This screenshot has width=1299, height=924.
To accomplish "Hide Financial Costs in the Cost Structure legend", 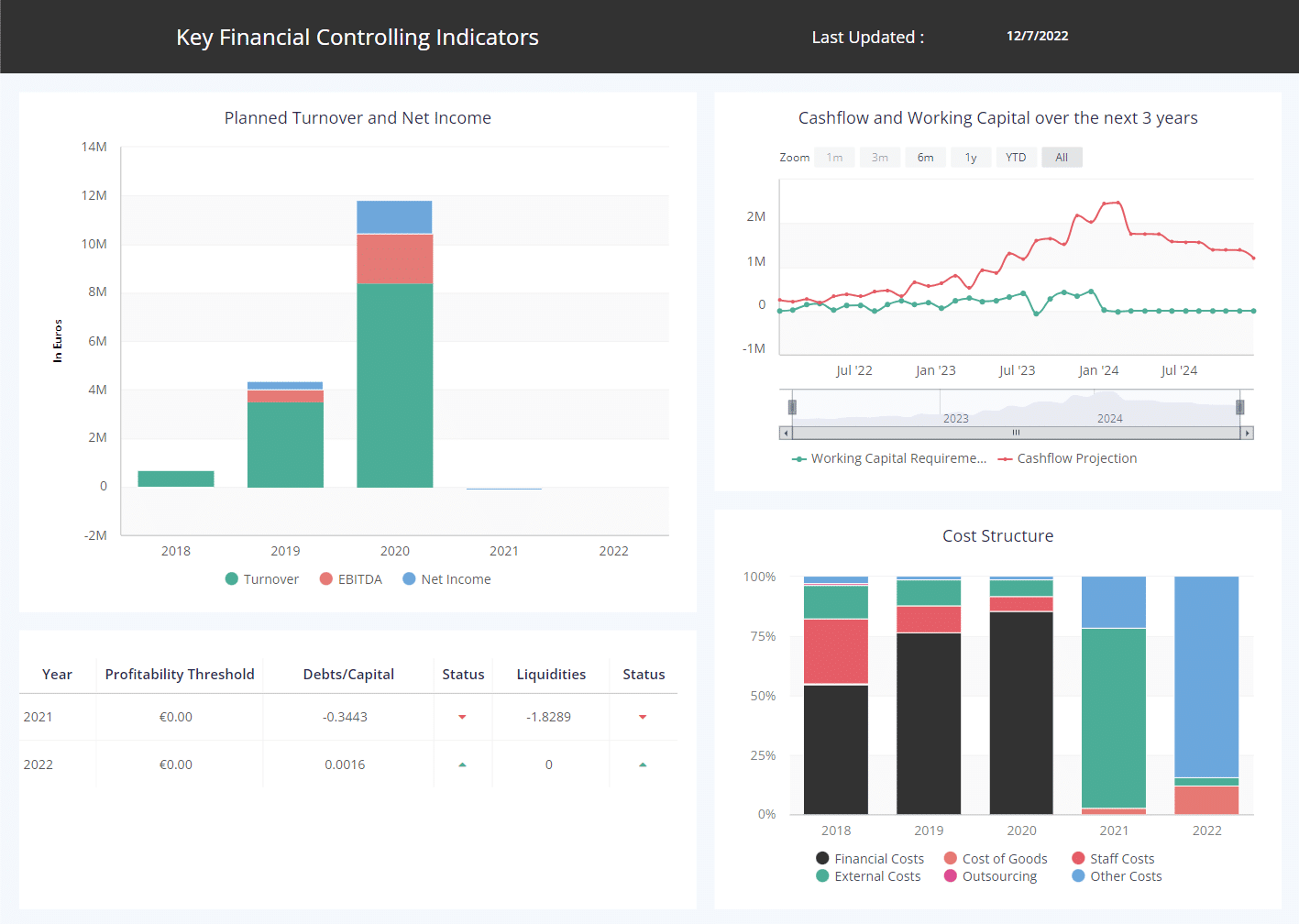I will [x=870, y=859].
